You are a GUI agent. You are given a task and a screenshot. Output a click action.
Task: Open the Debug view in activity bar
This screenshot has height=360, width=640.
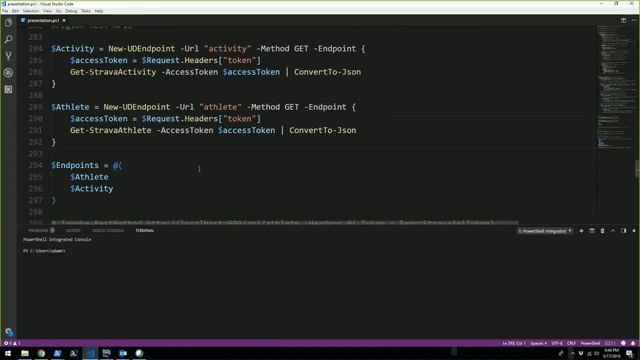[8, 73]
